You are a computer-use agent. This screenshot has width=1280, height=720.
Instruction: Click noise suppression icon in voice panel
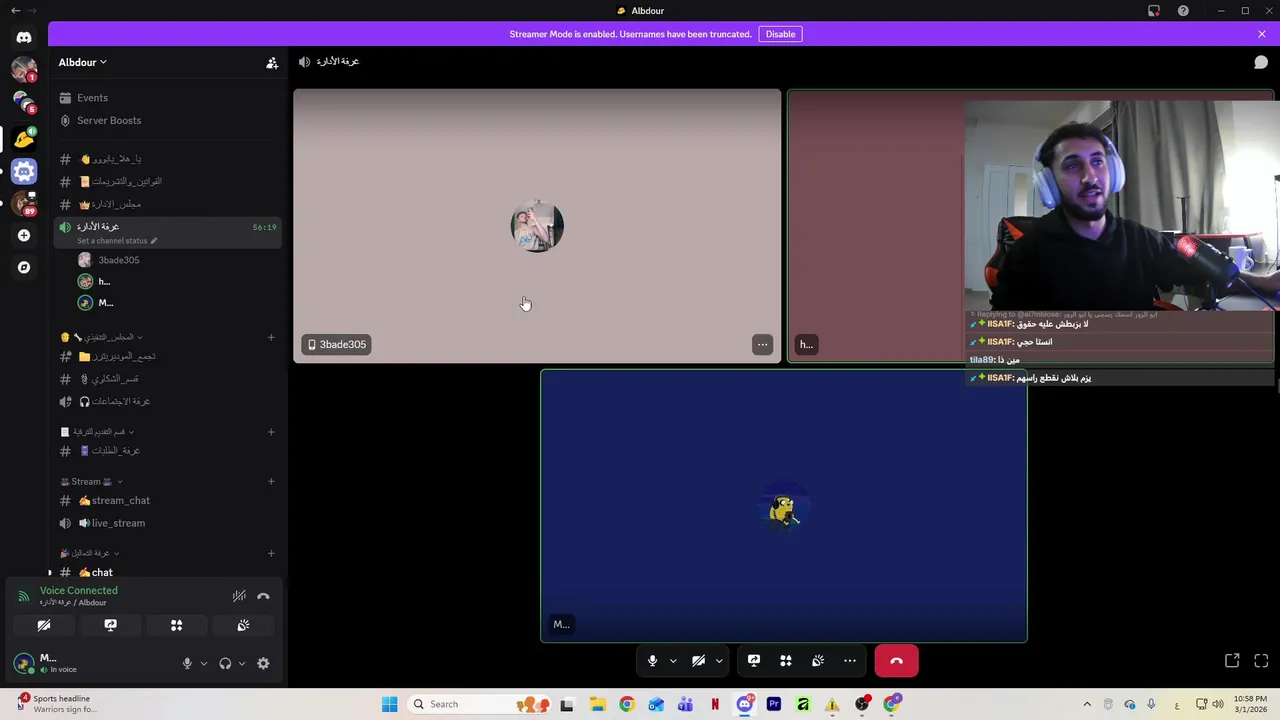(239, 596)
